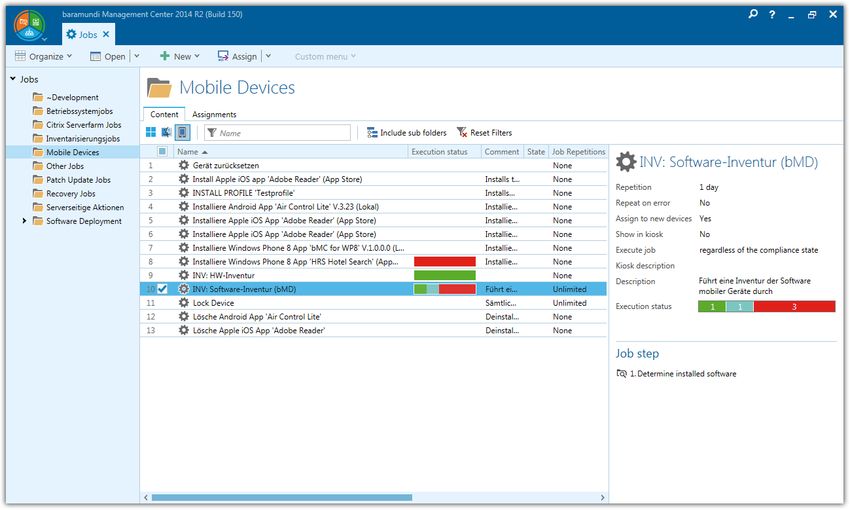Image resolution: width=850 pixels, height=510 pixels.
Task: Switch to the Assignments tab
Action: tap(214, 114)
